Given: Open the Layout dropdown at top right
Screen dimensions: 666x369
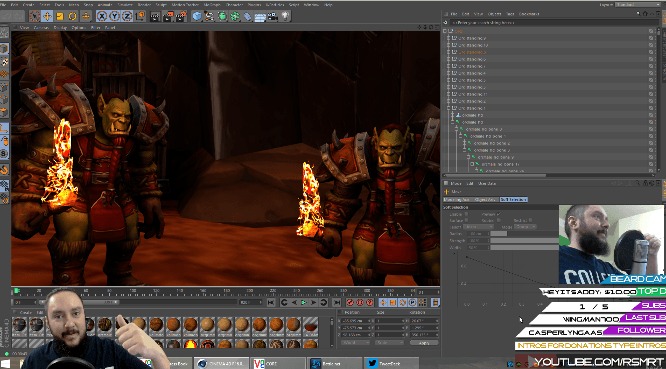Looking at the screenshot, I should pos(638,4).
